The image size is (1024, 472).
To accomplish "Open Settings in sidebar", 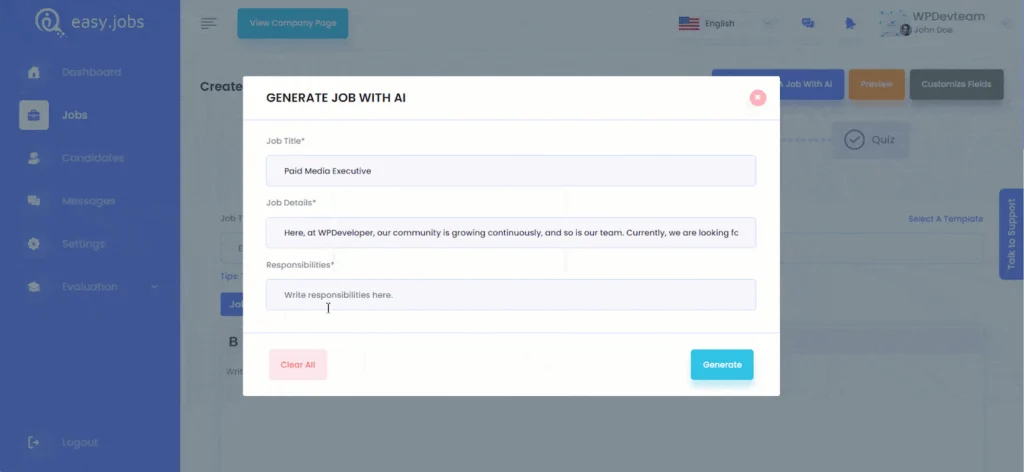I will click(x=84, y=244).
